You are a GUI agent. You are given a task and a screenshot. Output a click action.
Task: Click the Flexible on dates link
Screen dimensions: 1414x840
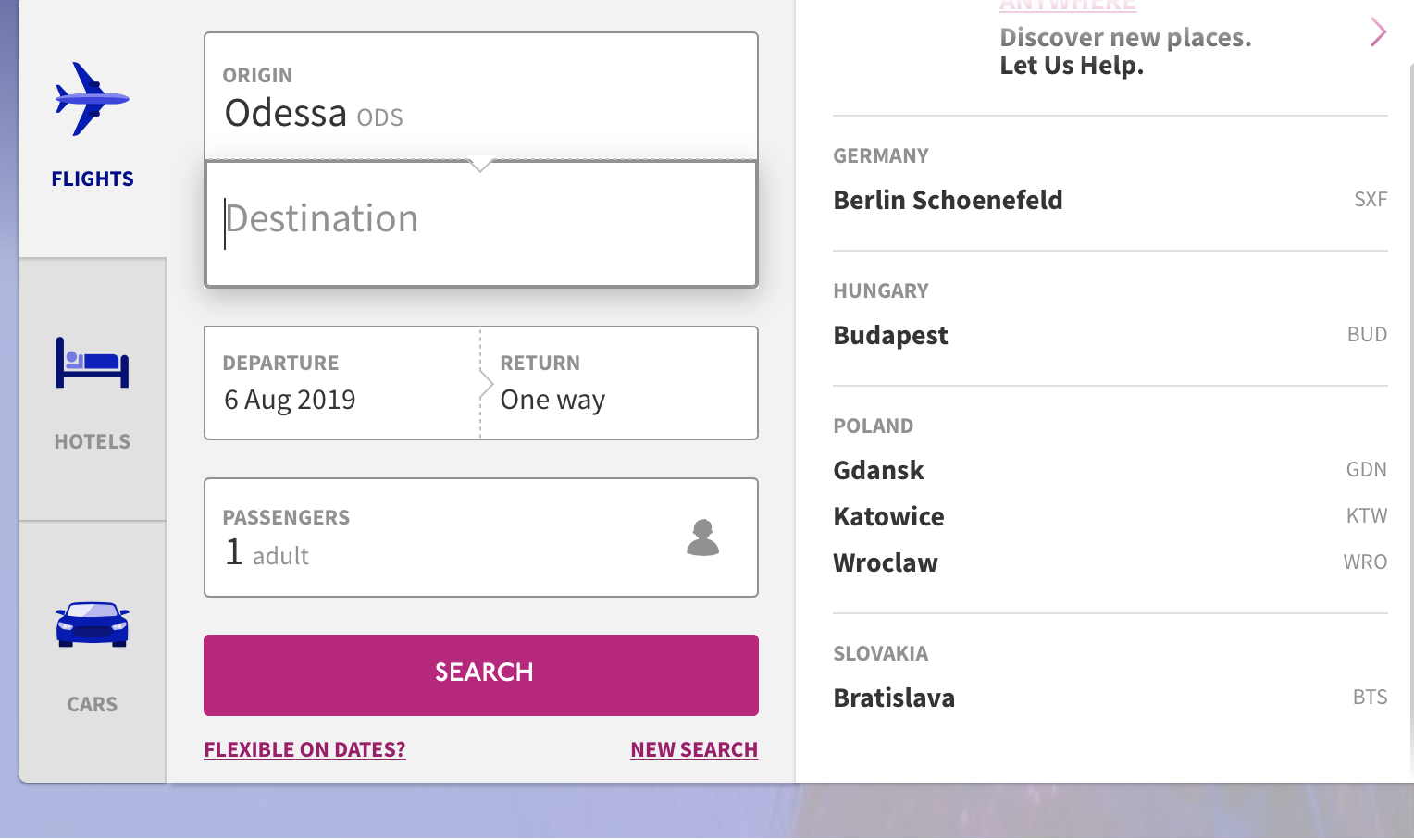point(304,749)
